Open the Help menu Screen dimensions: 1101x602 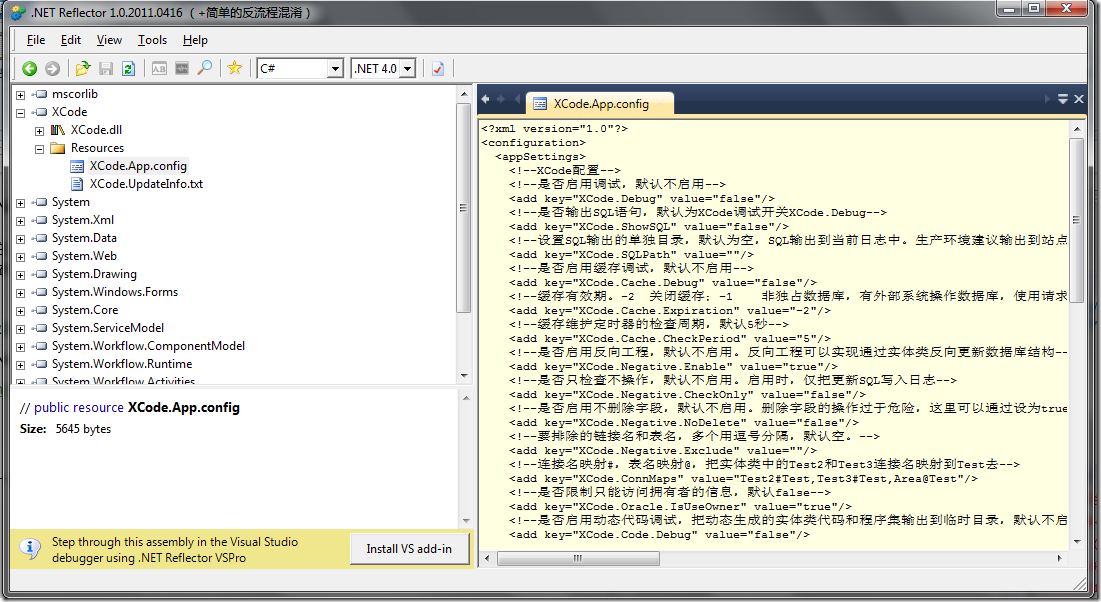(x=195, y=40)
